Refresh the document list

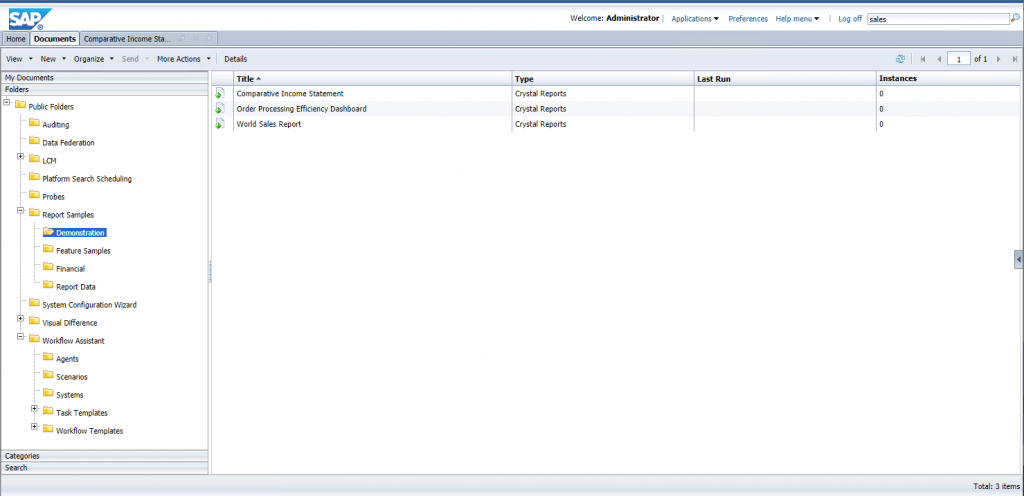click(900, 59)
